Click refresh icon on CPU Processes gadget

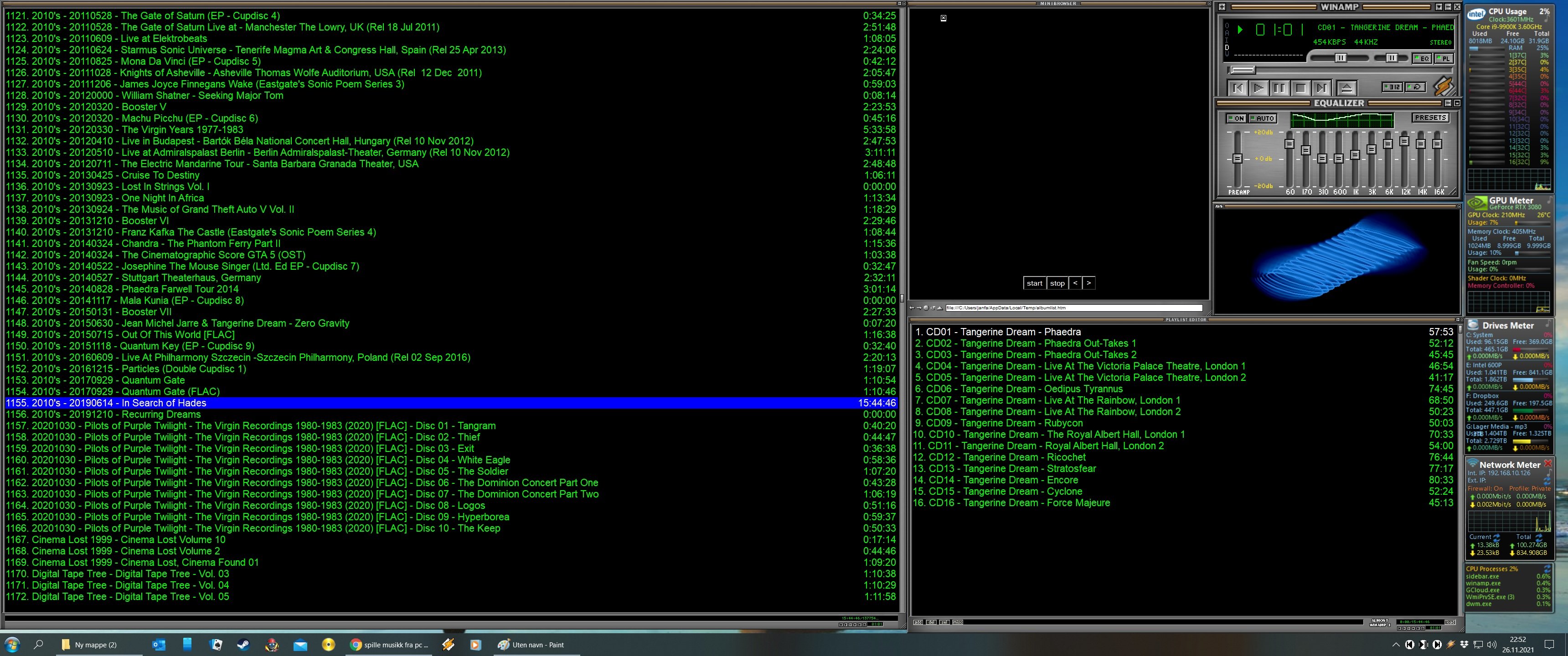(x=1547, y=569)
